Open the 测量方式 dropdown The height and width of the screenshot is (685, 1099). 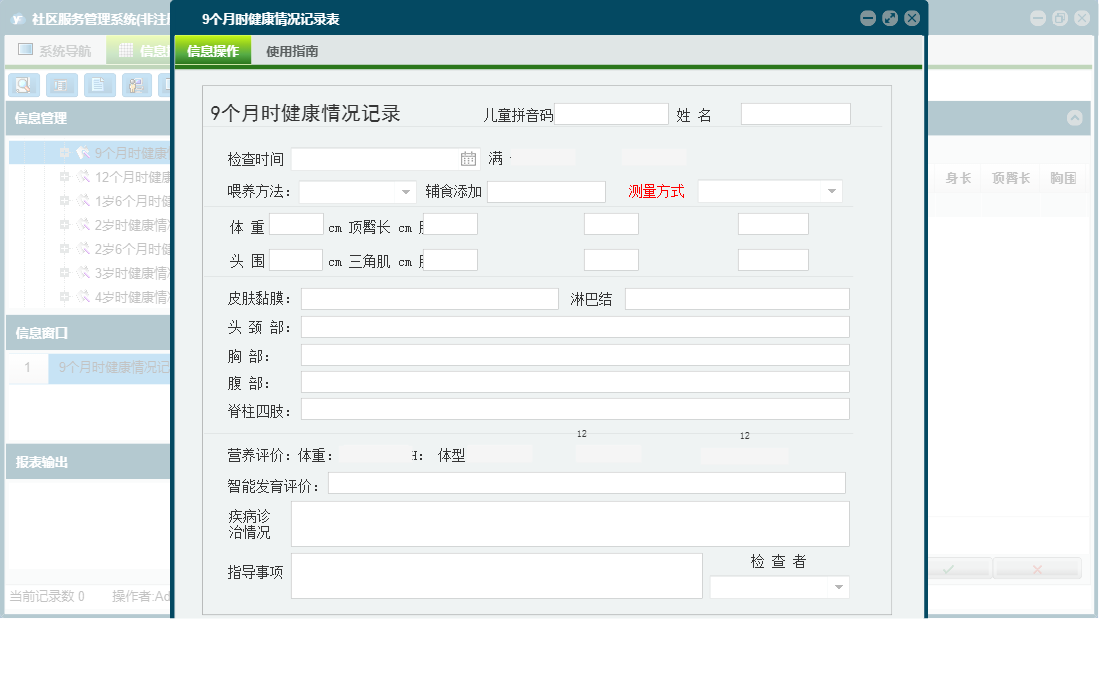pyautogui.click(x=832, y=191)
